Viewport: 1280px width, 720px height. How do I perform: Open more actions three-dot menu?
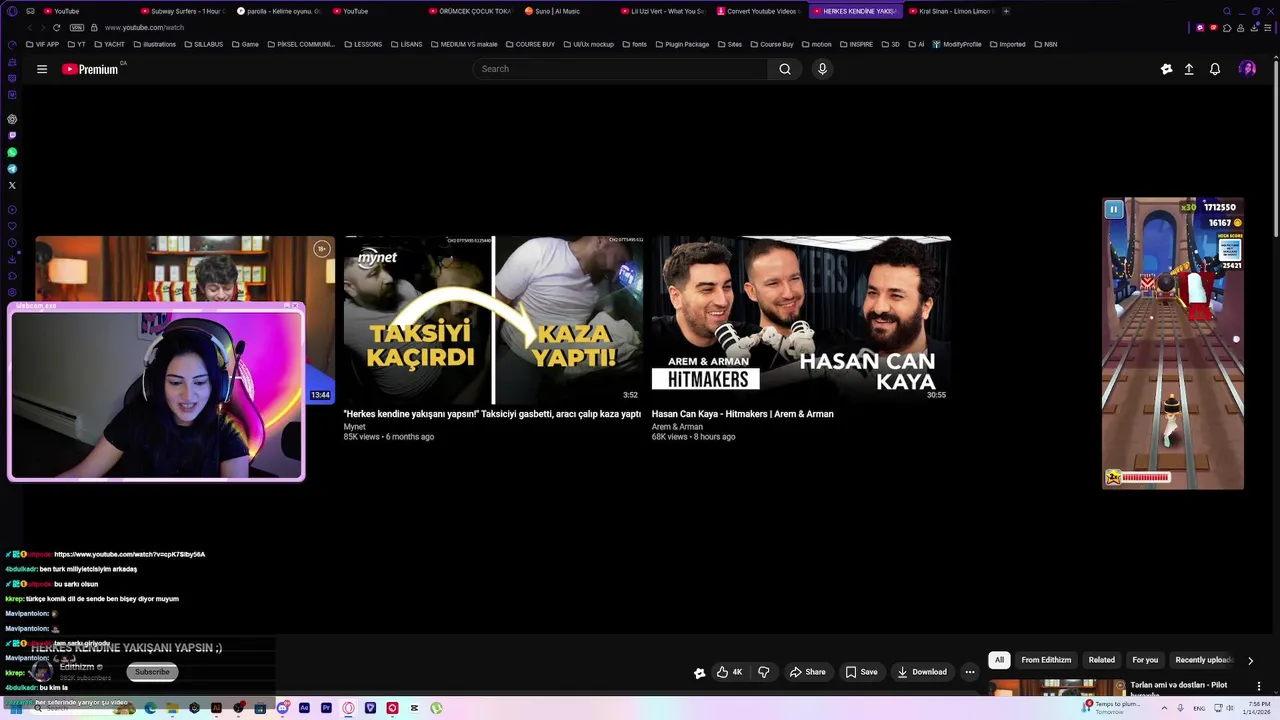click(970, 672)
